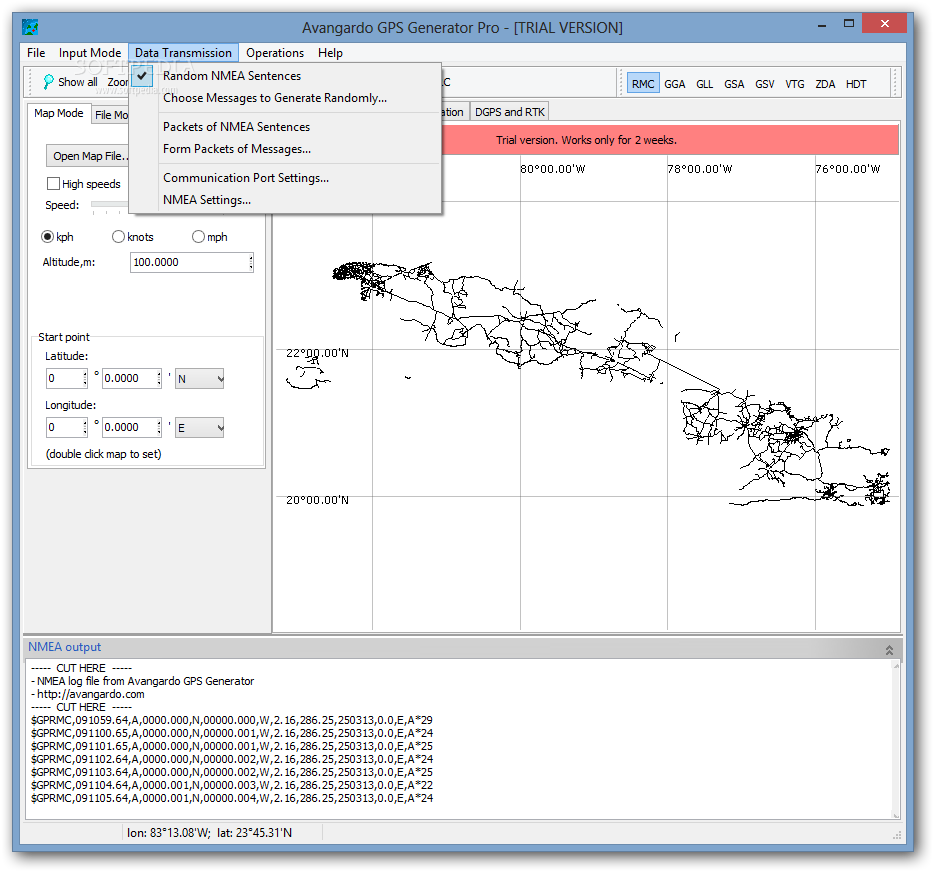Open the Input Mode menu
This screenshot has width=934, height=872.
click(89, 53)
